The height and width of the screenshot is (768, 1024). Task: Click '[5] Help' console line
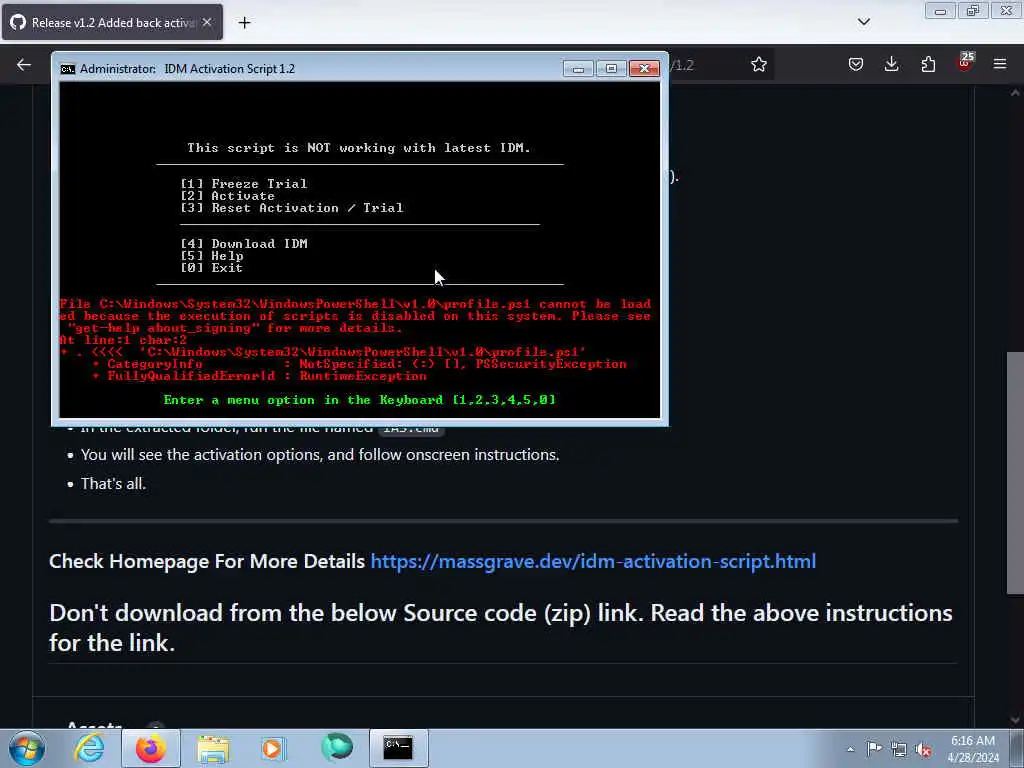click(212, 256)
